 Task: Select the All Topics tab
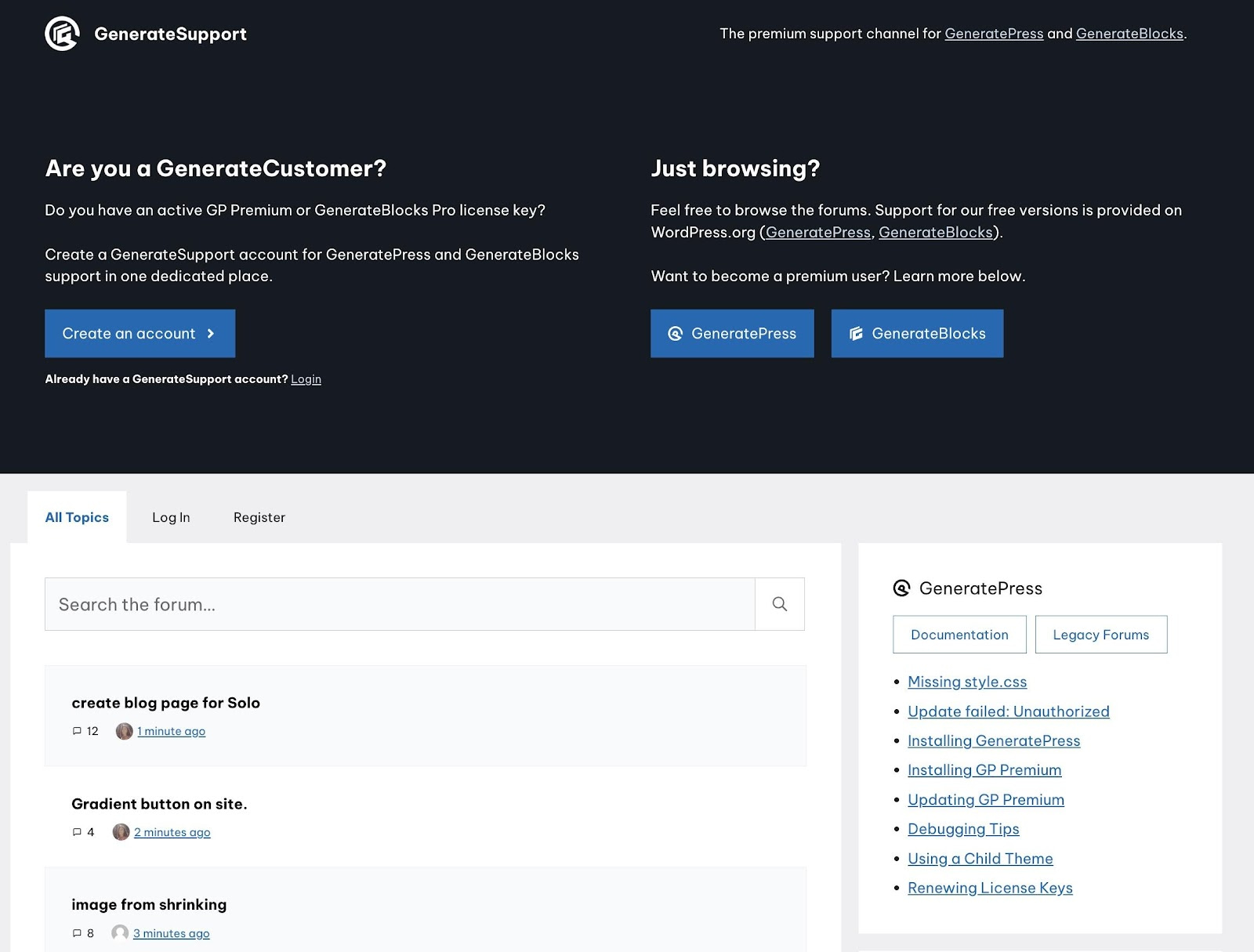tap(77, 517)
